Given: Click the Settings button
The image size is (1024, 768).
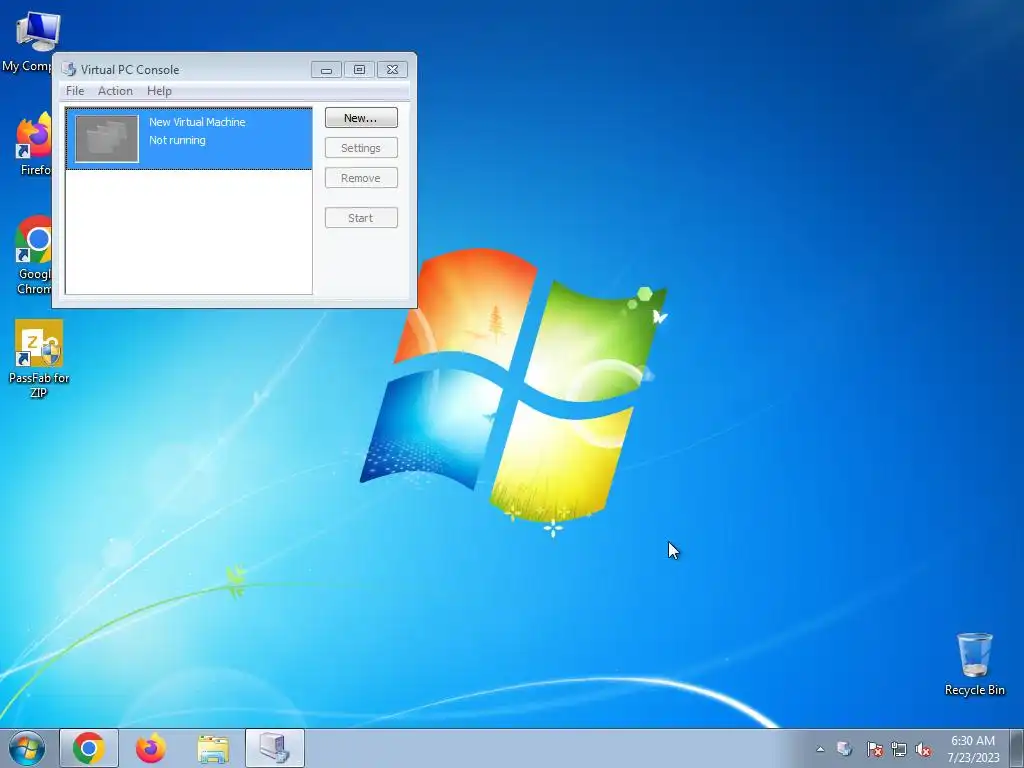Looking at the screenshot, I should [x=361, y=148].
